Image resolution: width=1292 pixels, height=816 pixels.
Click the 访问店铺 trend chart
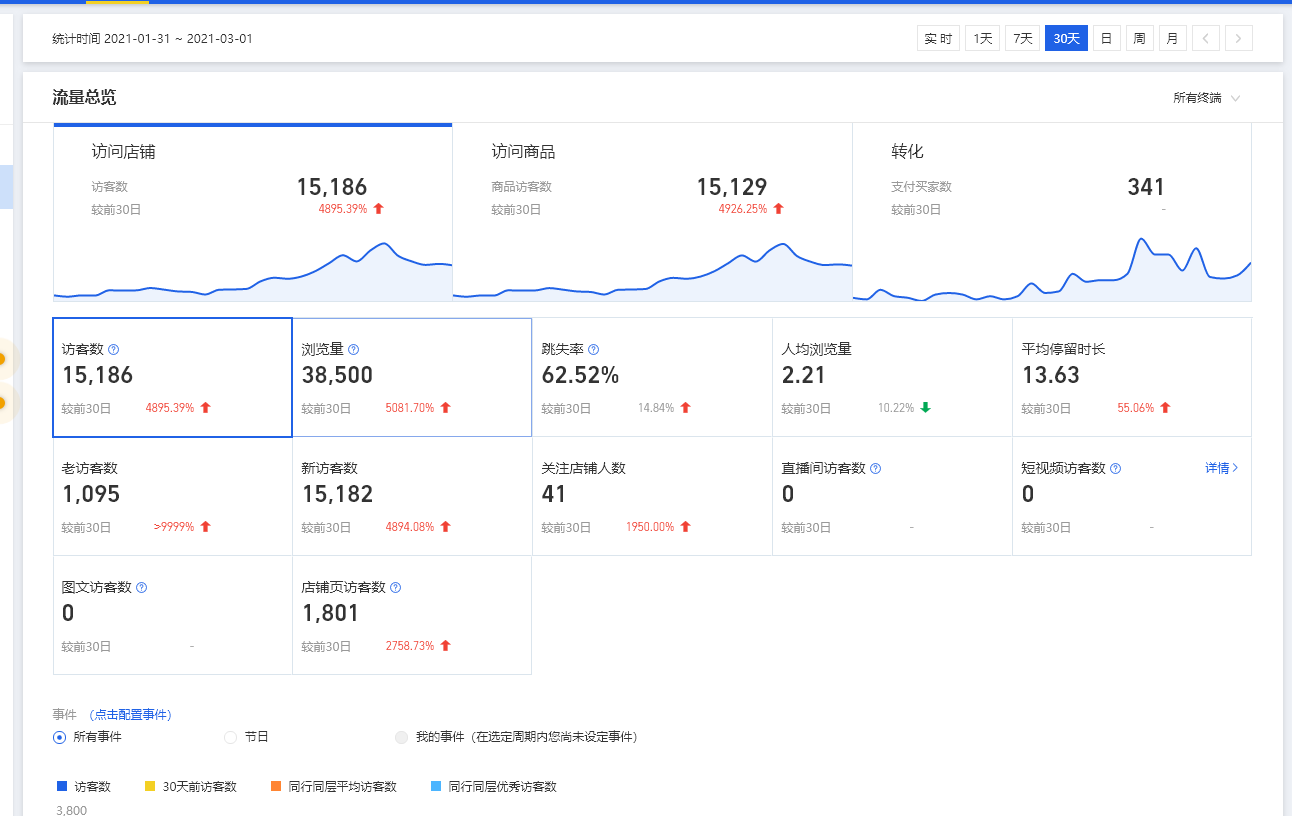253,270
